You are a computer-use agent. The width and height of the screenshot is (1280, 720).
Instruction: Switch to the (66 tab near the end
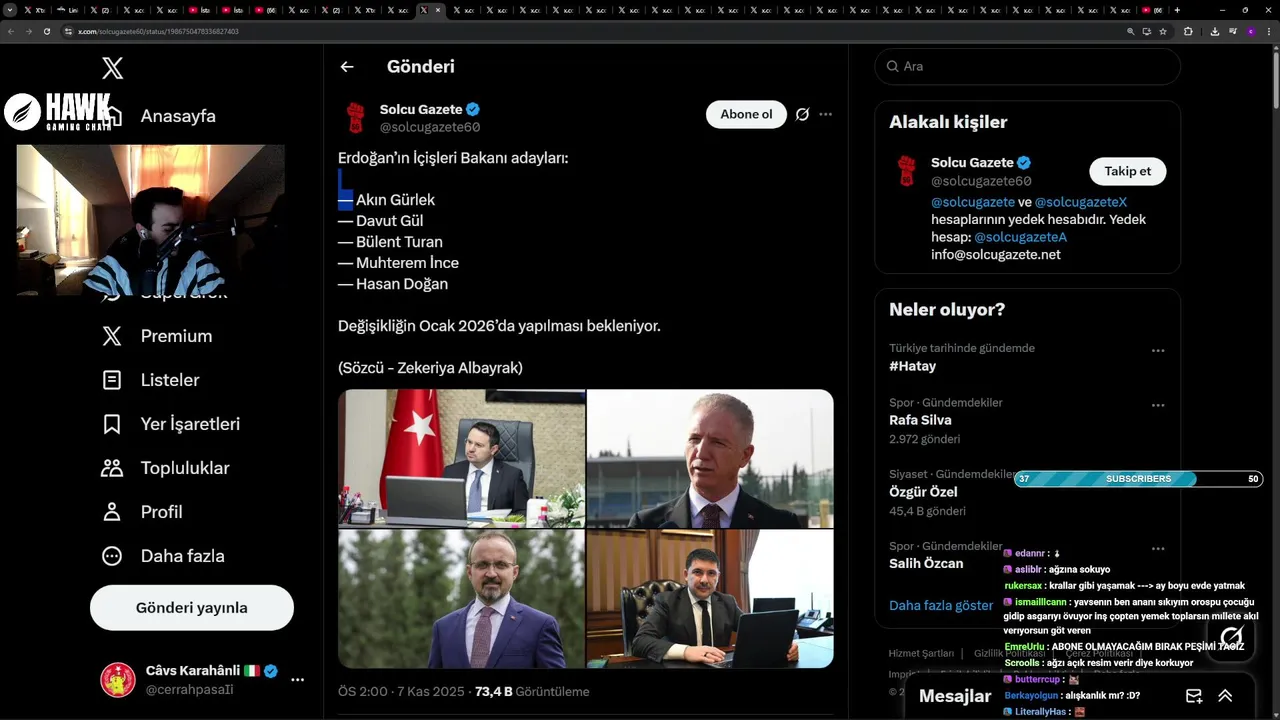coord(1153,10)
